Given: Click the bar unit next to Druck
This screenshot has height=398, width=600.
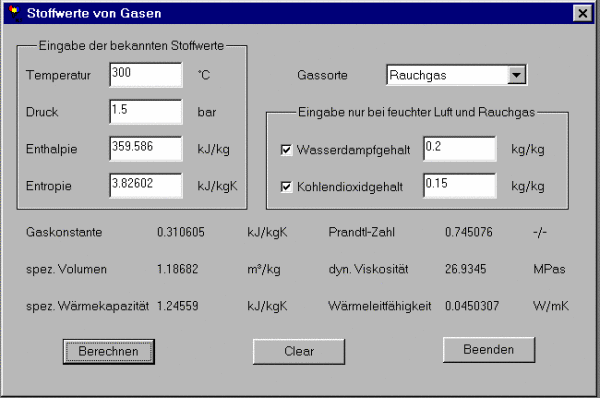Looking at the screenshot, I should [207, 112].
